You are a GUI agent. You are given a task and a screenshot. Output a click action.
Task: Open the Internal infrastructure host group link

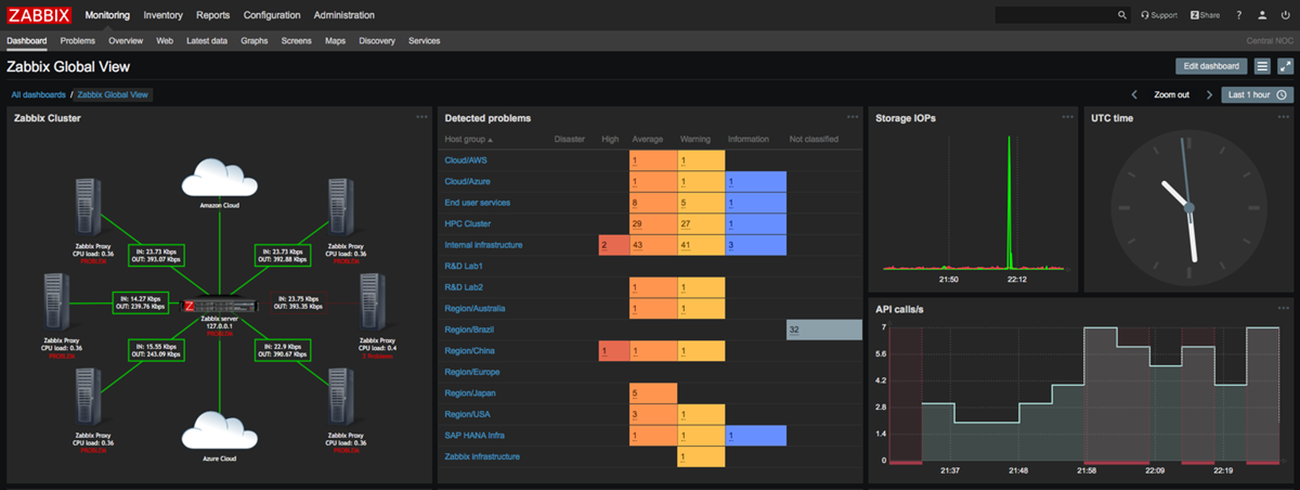[484, 245]
